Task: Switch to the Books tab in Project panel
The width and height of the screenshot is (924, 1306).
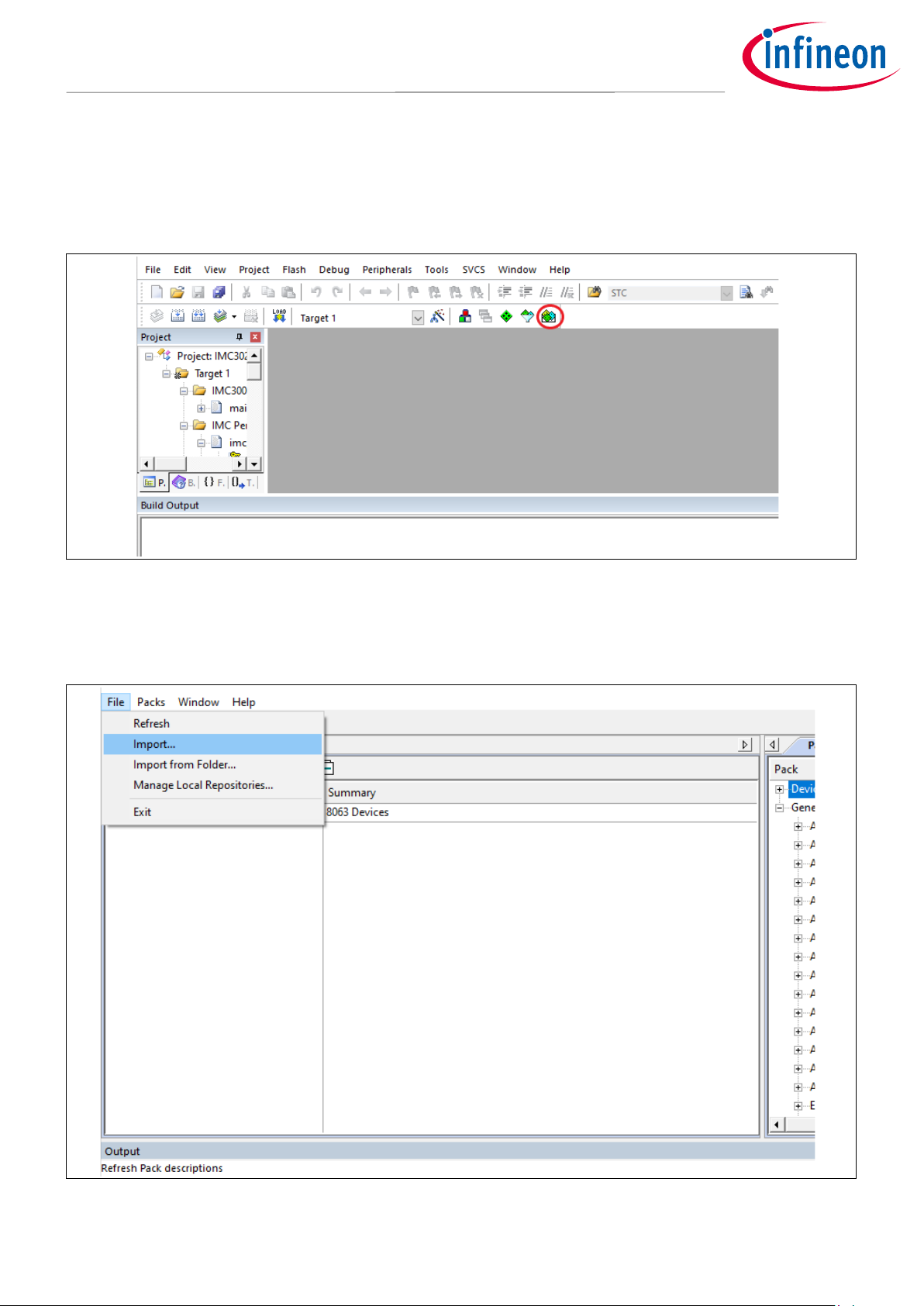Action: click(x=184, y=482)
